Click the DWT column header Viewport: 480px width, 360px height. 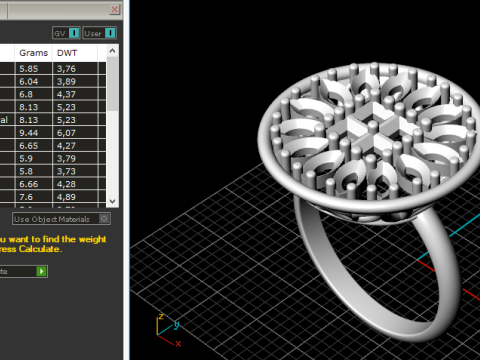click(75, 53)
